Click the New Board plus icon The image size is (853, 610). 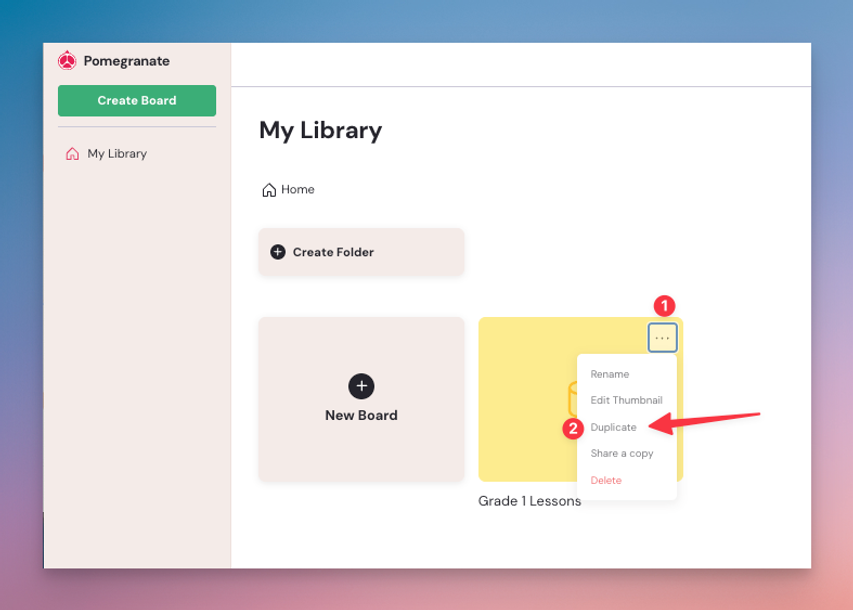coord(361,386)
